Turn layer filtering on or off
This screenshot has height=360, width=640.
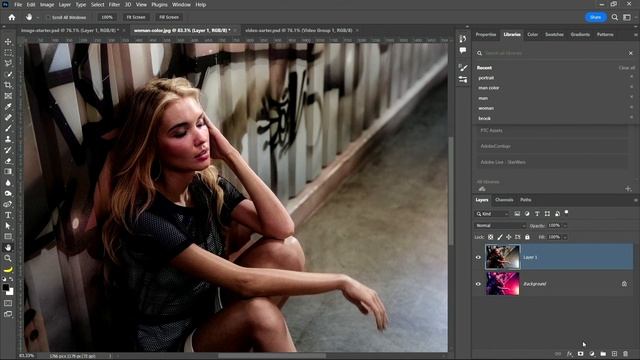(x=566, y=212)
